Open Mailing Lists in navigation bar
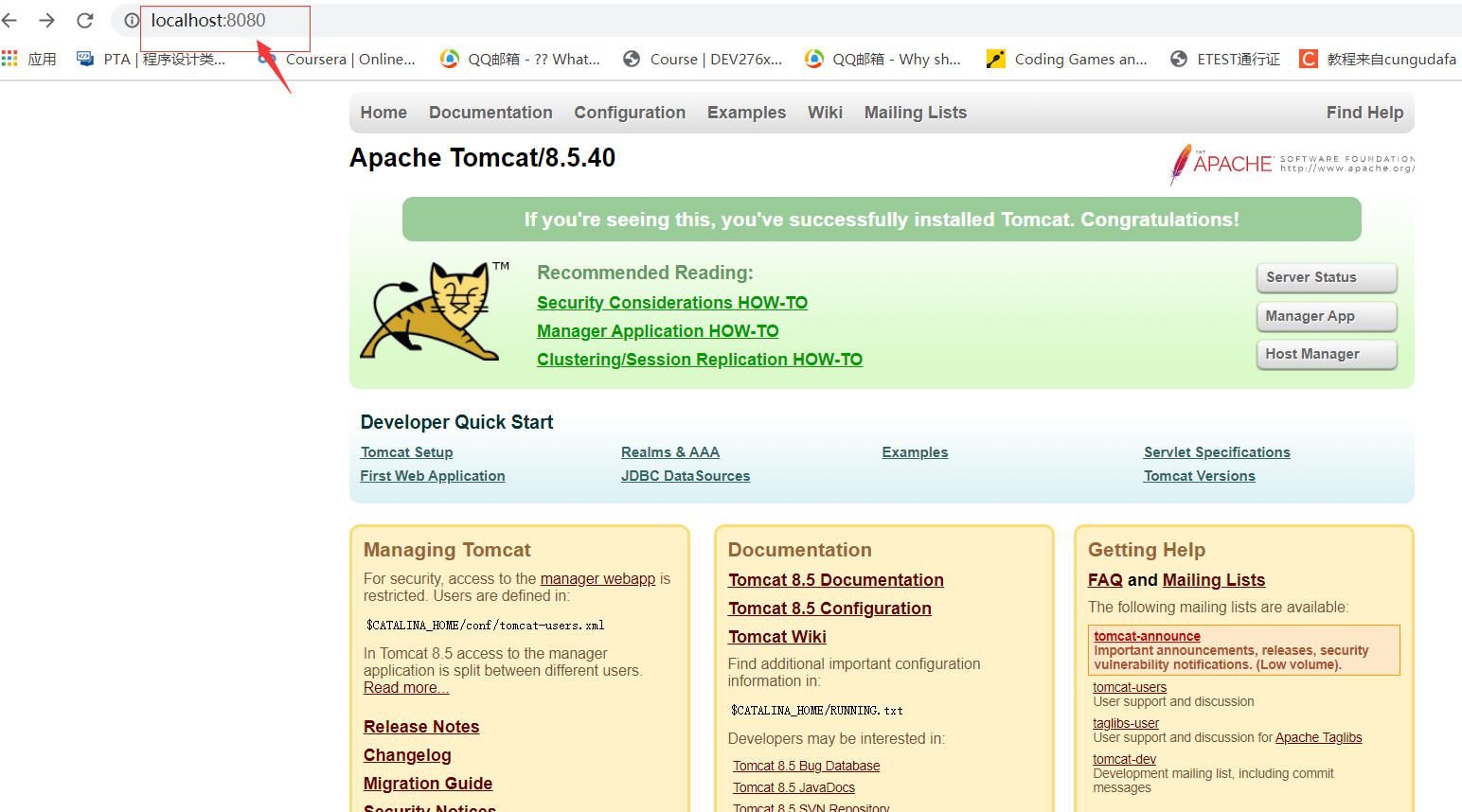 tap(916, 113)
